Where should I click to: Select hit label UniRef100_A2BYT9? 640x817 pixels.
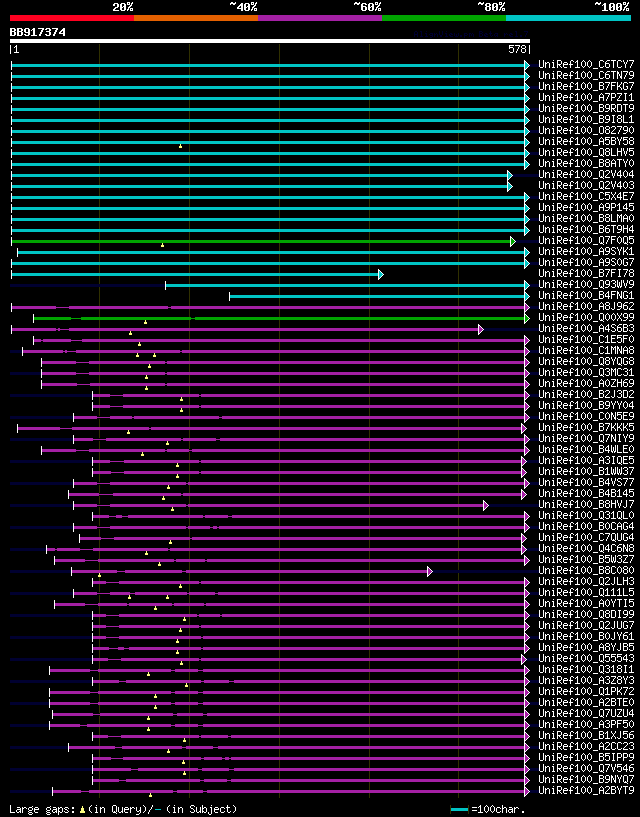click(x=586, y=790)
